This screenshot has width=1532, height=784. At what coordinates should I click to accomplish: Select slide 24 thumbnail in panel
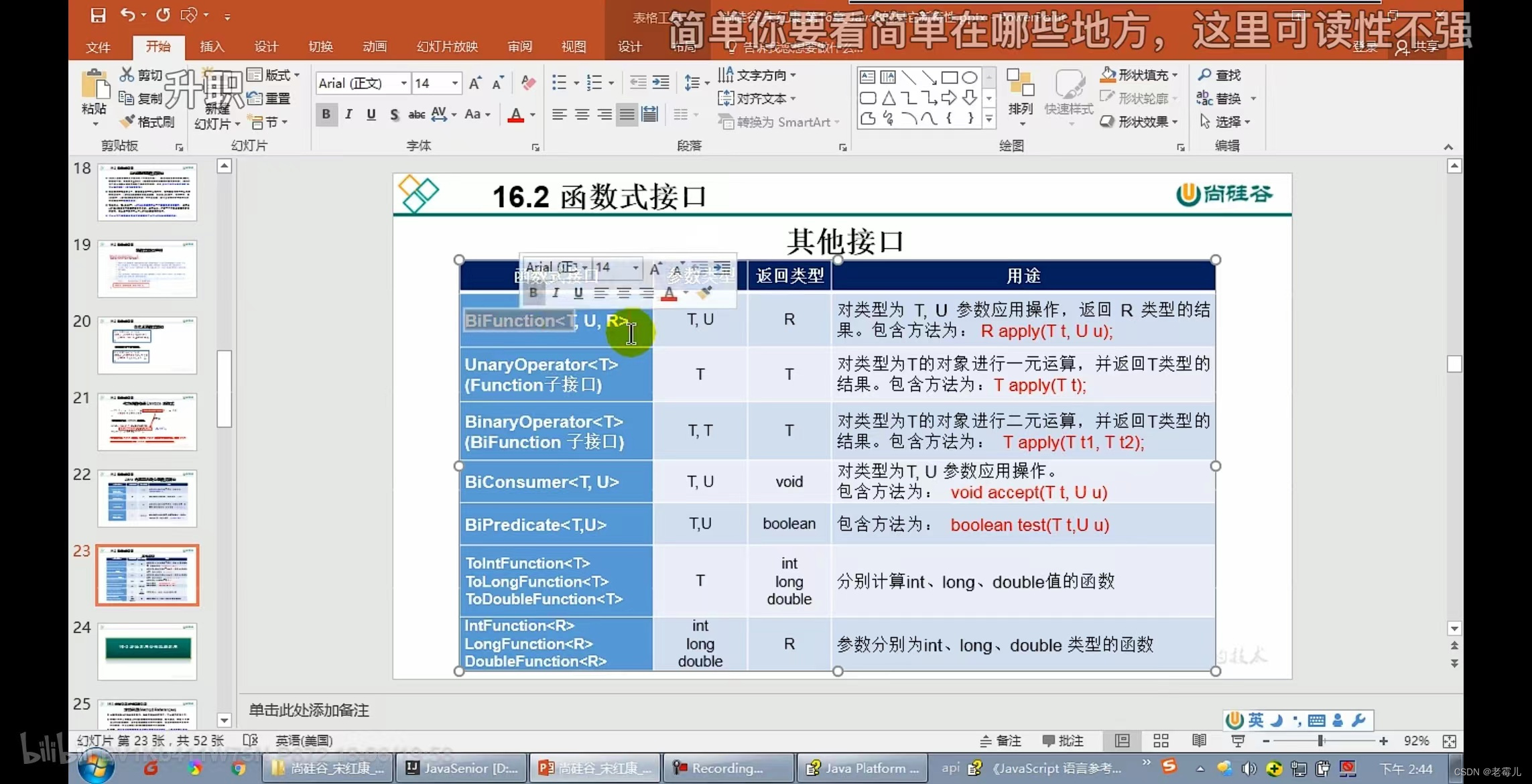pos(147,650)
